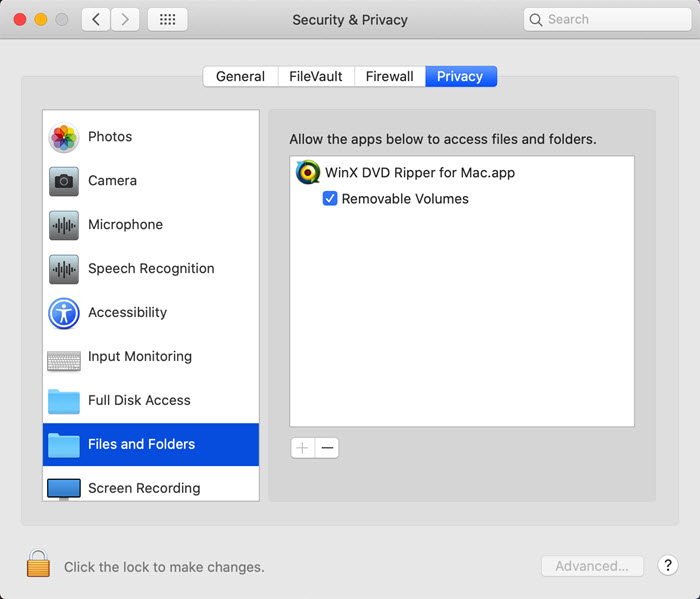This screenshot has width=700, height=599.
Task: Click the Files and Folders folder icon
Action: pyautogui.click(x=64, y=445)
